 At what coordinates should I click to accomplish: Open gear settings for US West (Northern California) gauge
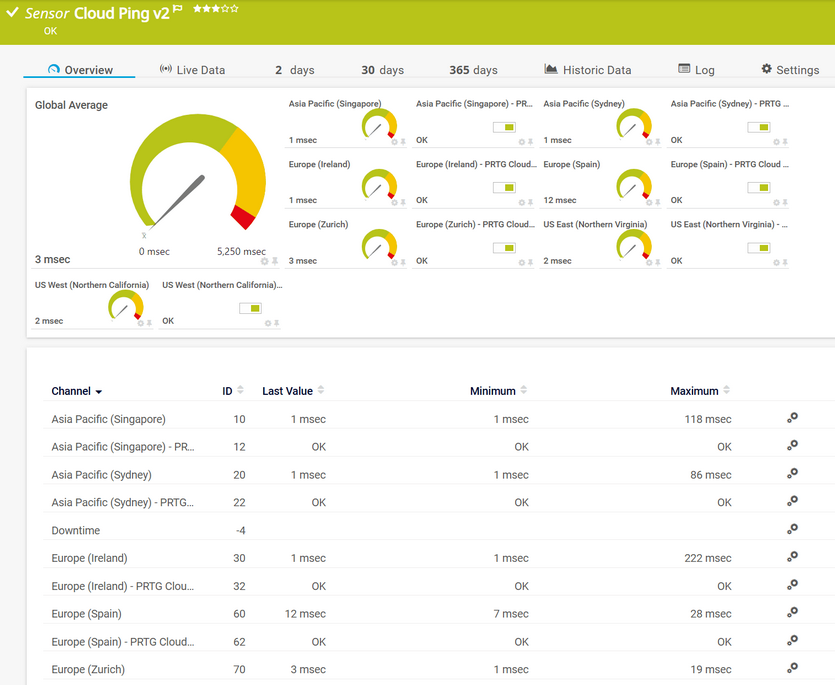(141, 323)
